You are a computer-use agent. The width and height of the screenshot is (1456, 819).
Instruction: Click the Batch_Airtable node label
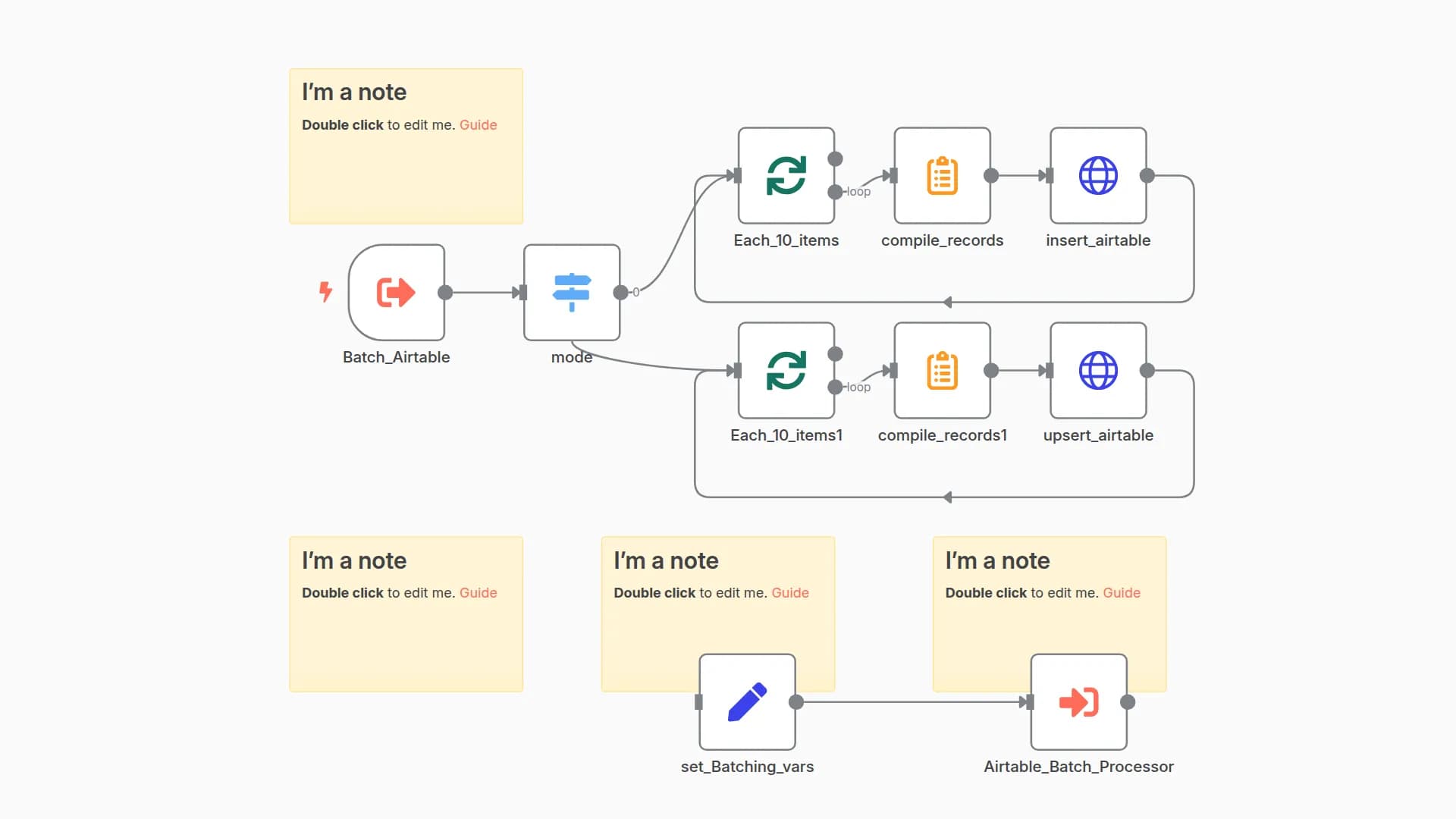pos(396,357)
